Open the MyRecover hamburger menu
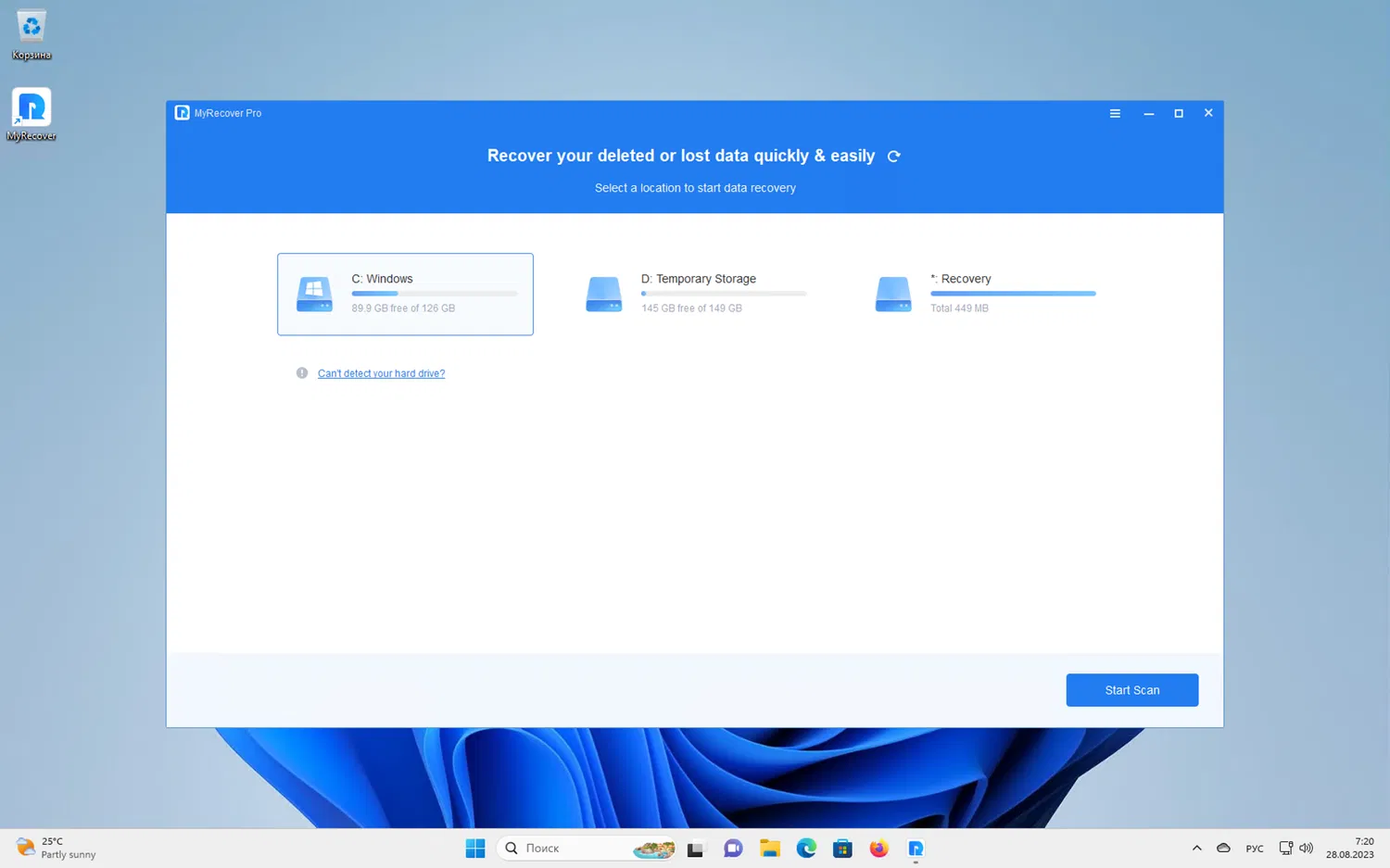The height and width of the screenshot is (868, 1390). coord(1115,112)
